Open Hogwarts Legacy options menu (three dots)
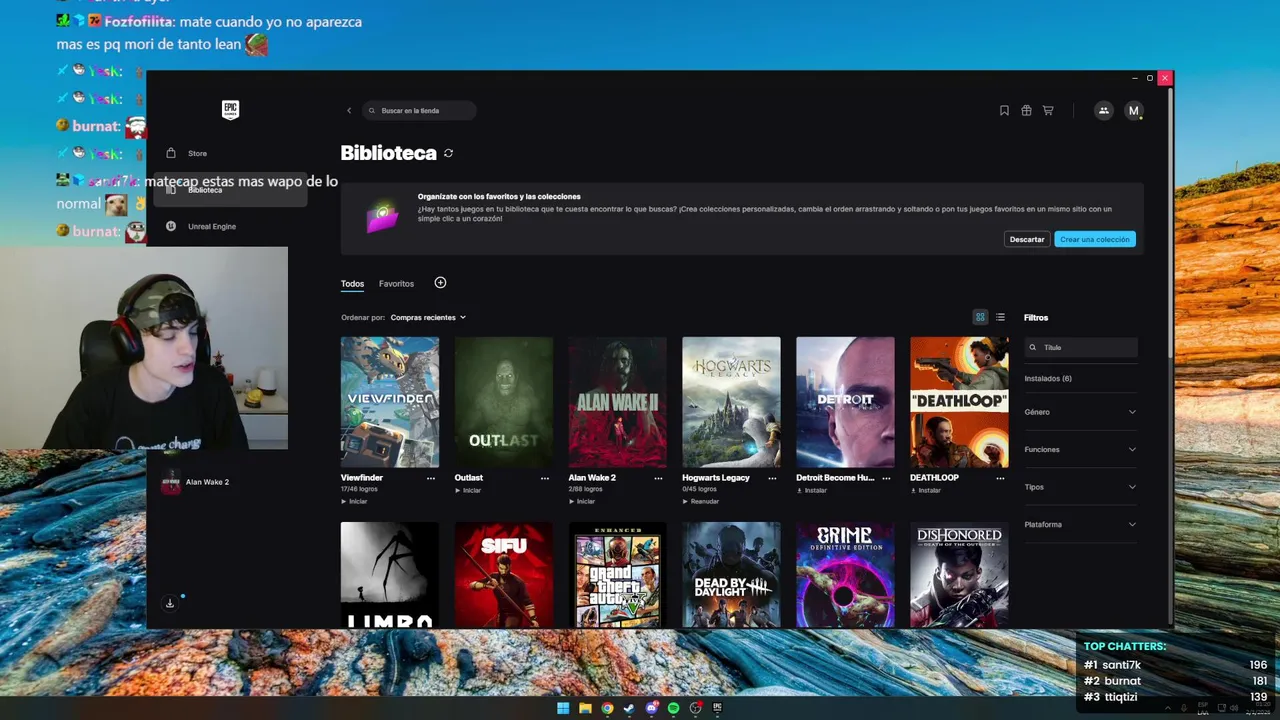This screenshot has width=1280, height=720. (x=772, y=478)
